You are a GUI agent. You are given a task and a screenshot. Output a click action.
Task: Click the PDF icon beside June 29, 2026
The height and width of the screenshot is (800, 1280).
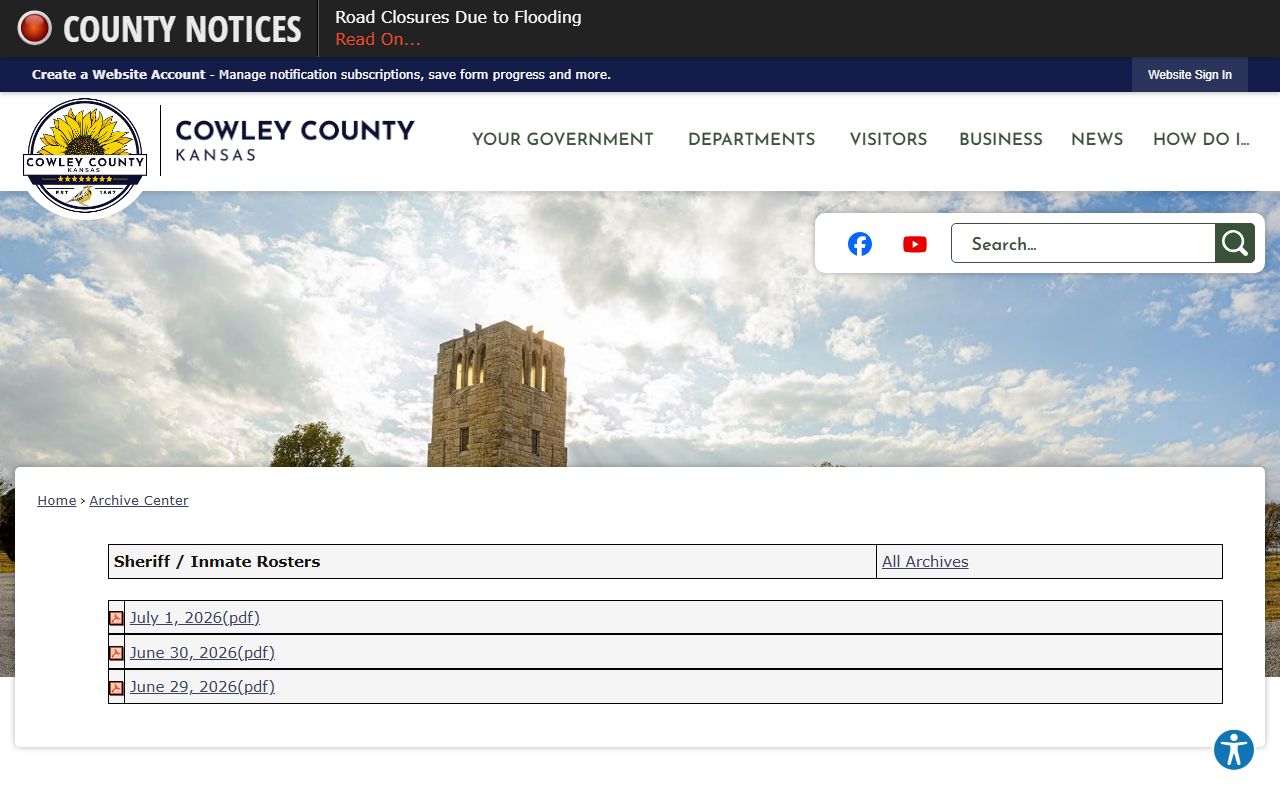point(116,688)
